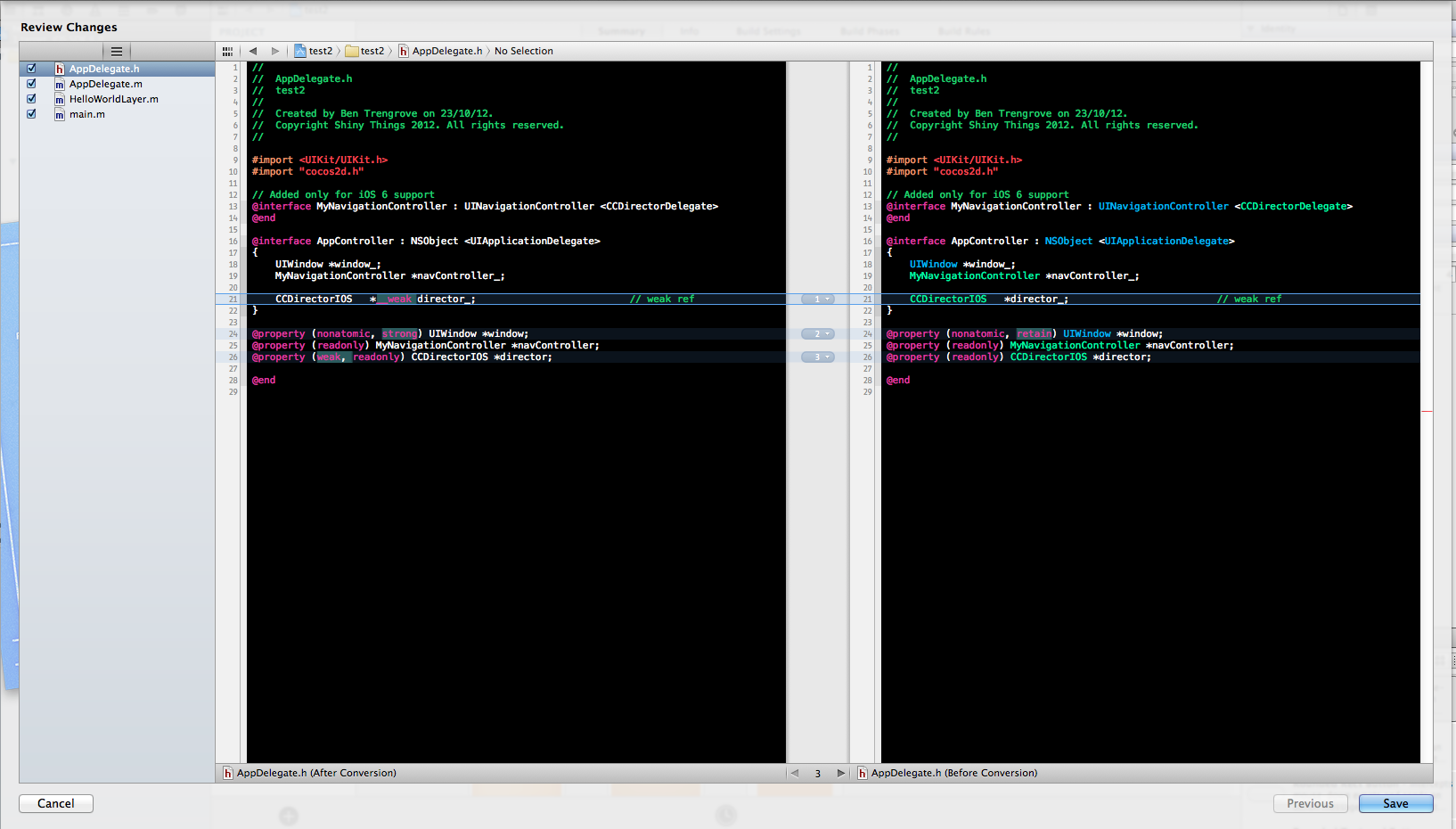Open the related files grid icon
1456x829 pixels.
click(x=228, y=52)
